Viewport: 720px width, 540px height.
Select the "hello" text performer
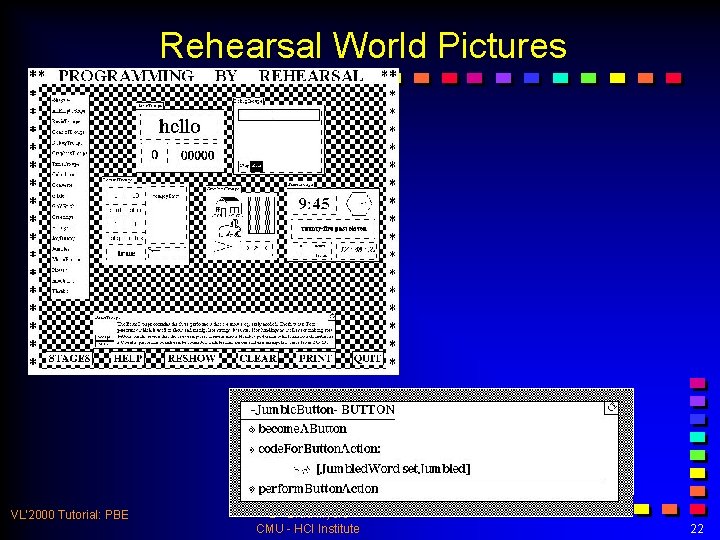[x=180, y=126]
